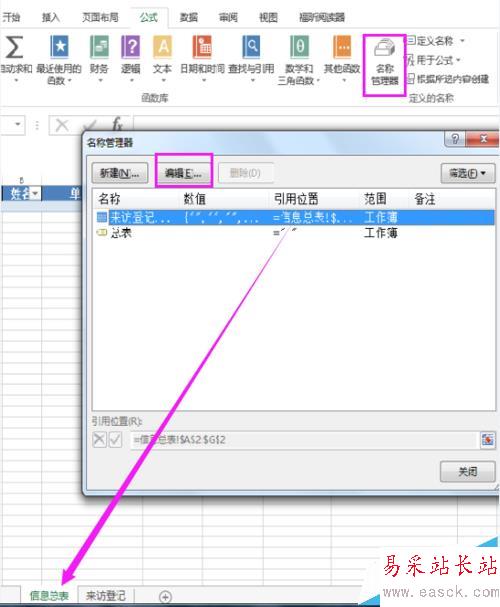Open the Text (文本) functions icon
The height and width of the screenshot is (607, 500).
coord(163,46)
